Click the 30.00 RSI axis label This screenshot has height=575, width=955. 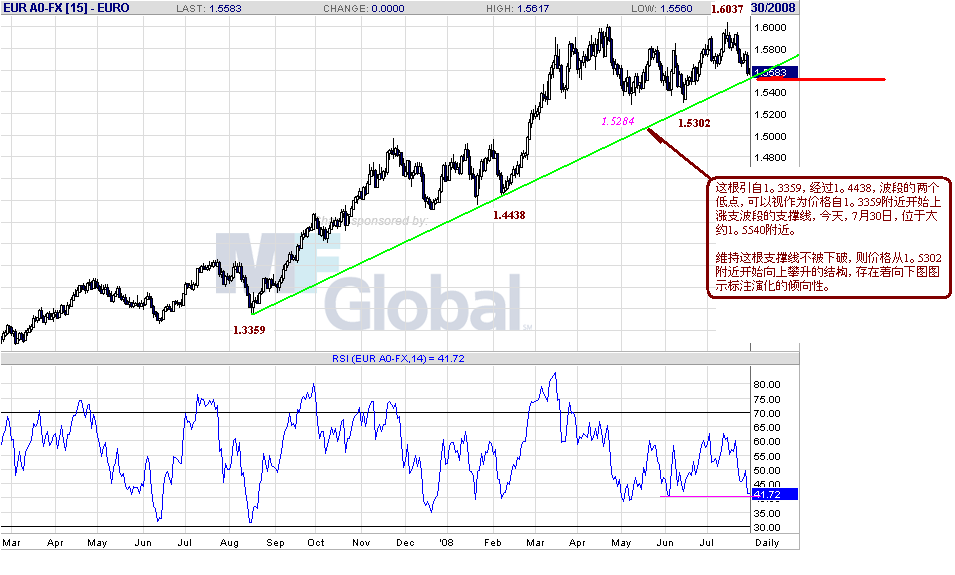pos(767,527)
